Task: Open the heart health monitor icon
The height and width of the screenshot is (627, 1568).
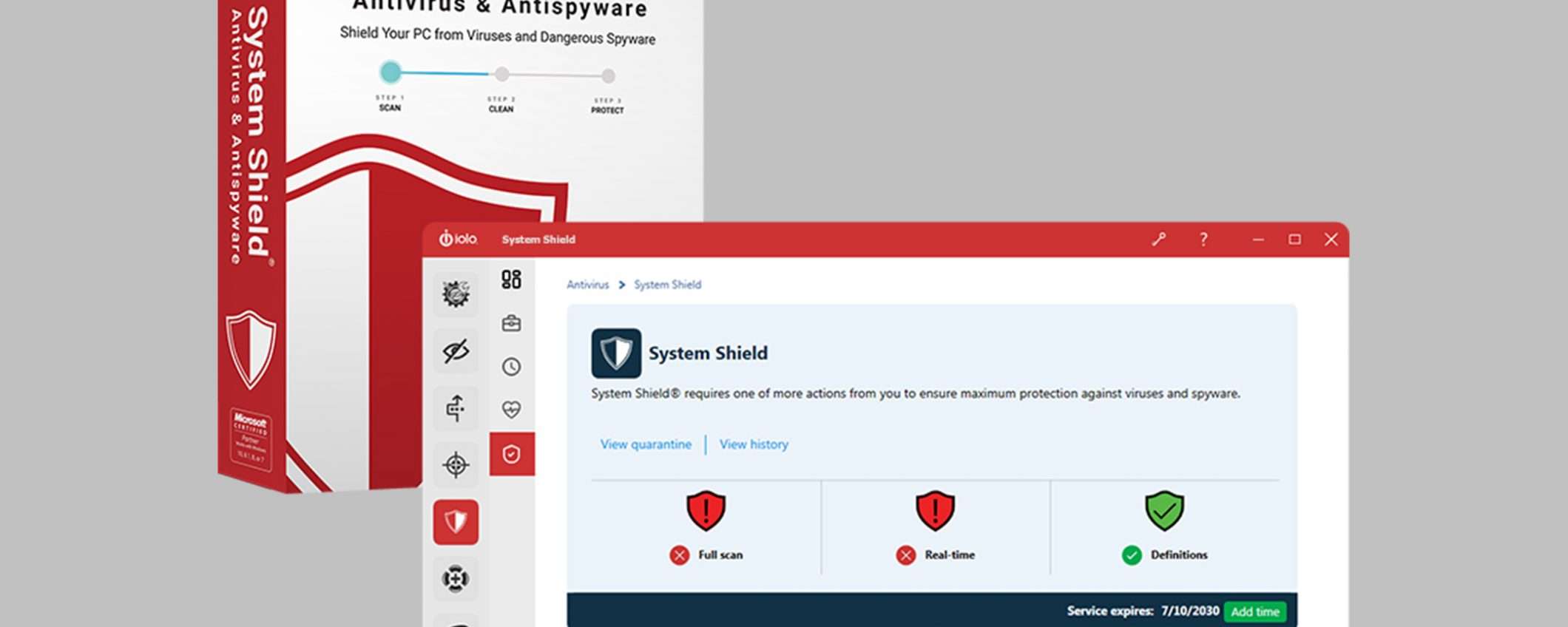Action: [x=511, y=410]
